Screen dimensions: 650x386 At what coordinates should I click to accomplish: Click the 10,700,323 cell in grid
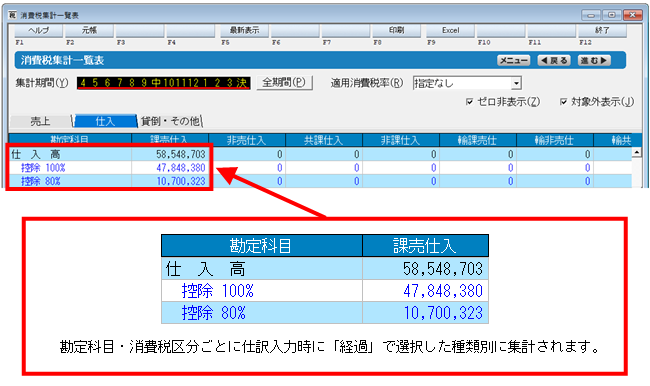tap(170, 181)
